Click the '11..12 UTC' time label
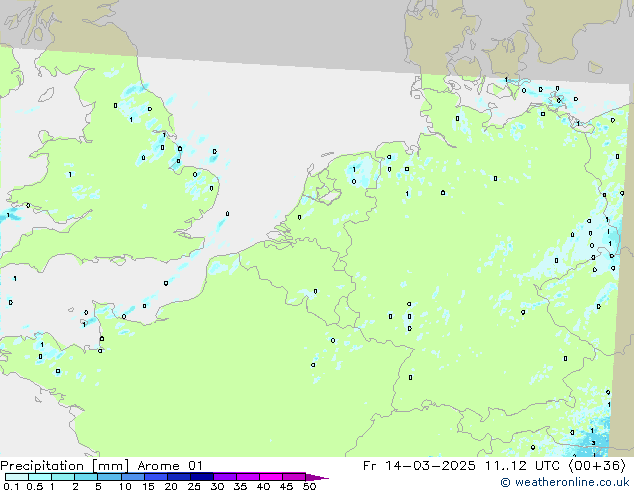634x490 pixels. click(x=523, y=466)
